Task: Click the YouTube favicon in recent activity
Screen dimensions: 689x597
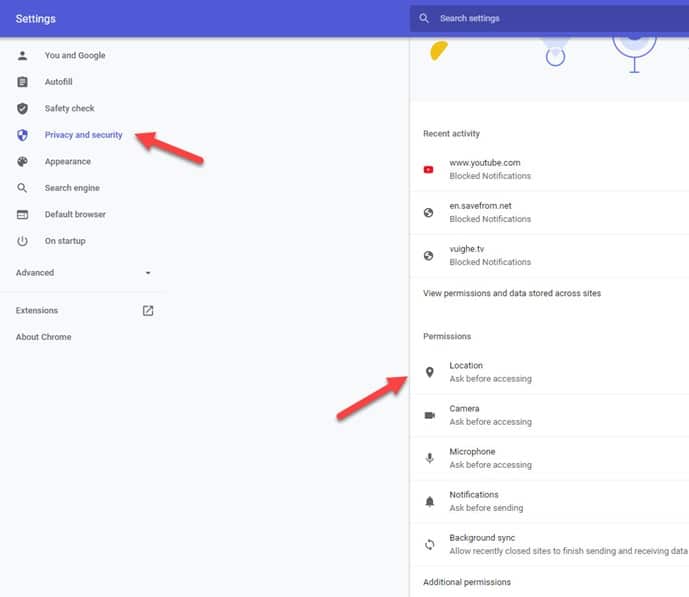Action: [x=428, y=170]
